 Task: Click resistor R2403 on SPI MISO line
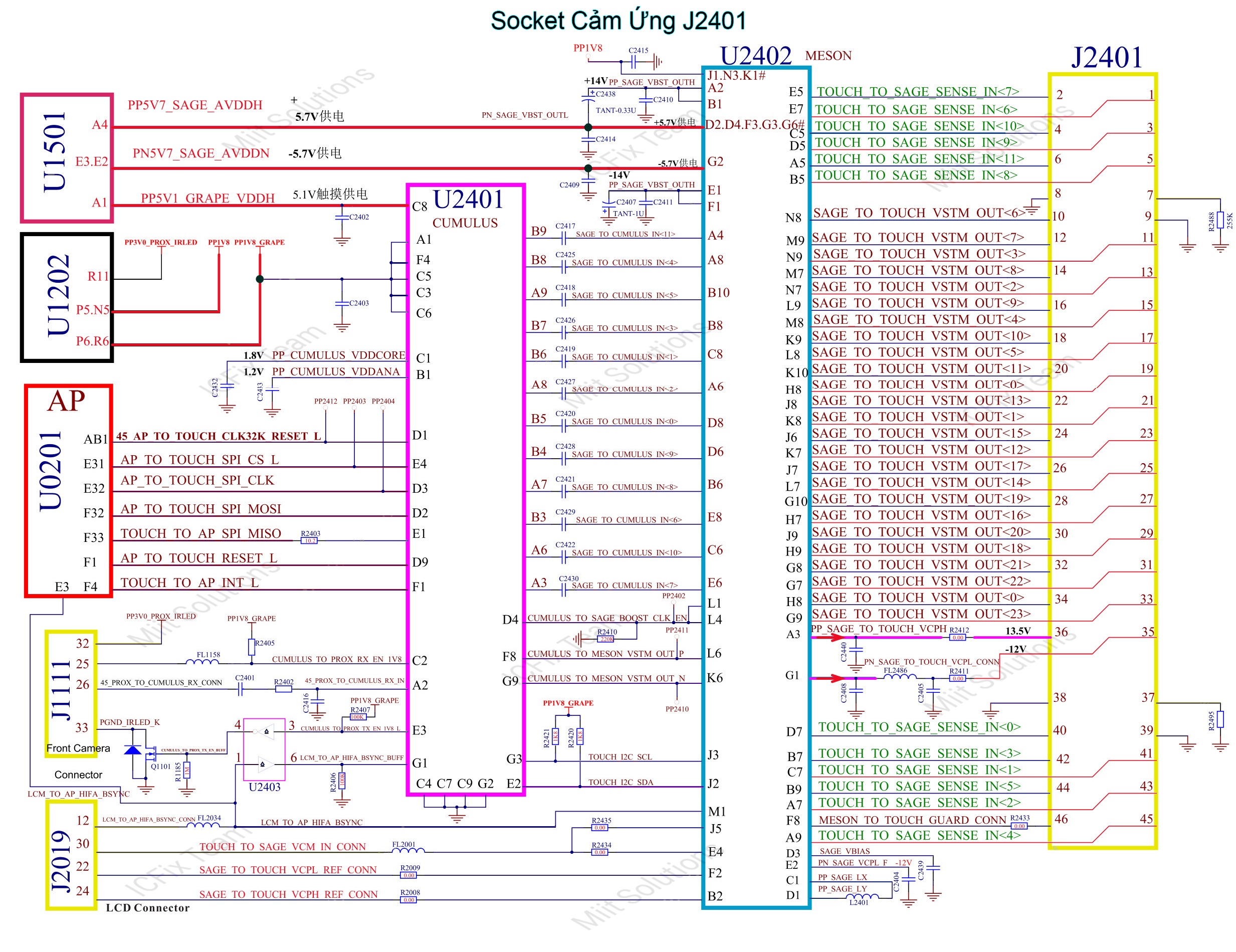point(309,540)
